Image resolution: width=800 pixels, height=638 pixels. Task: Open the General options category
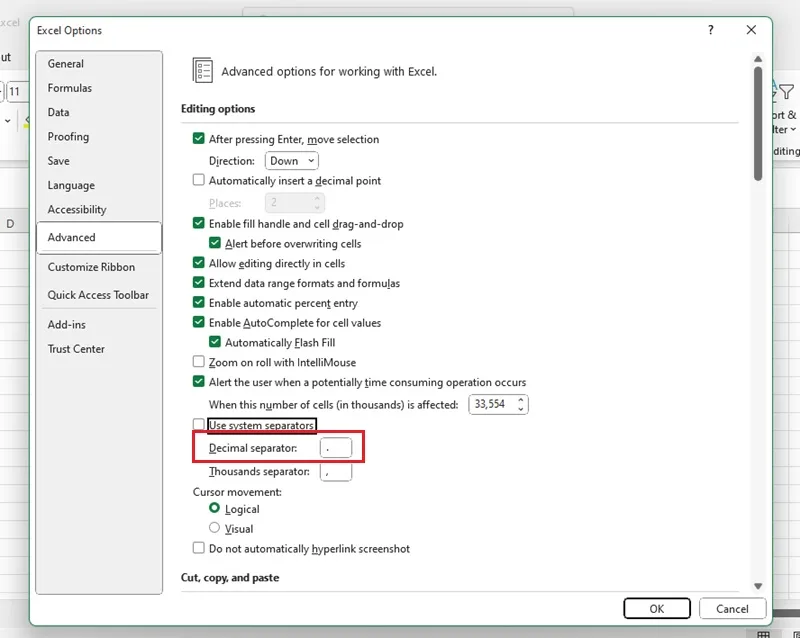pos(65,64)
